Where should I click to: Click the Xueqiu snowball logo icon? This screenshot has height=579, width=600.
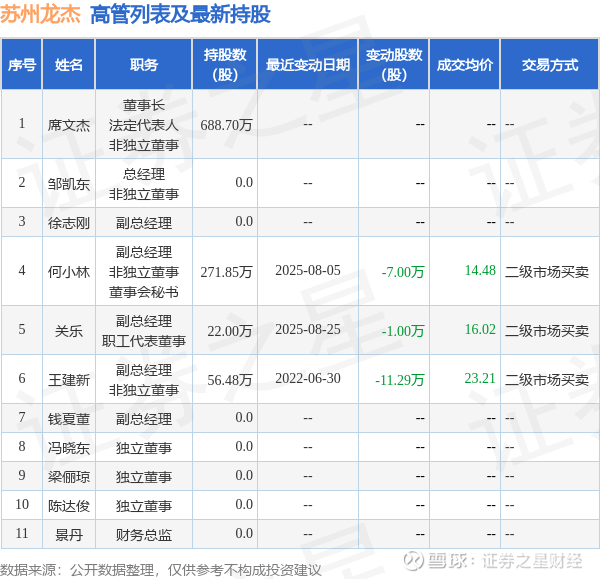coord(413,561)
